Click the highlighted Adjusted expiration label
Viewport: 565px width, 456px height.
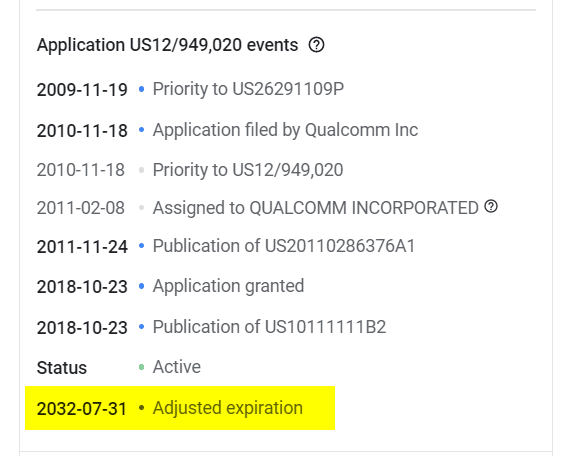(228, 408)
